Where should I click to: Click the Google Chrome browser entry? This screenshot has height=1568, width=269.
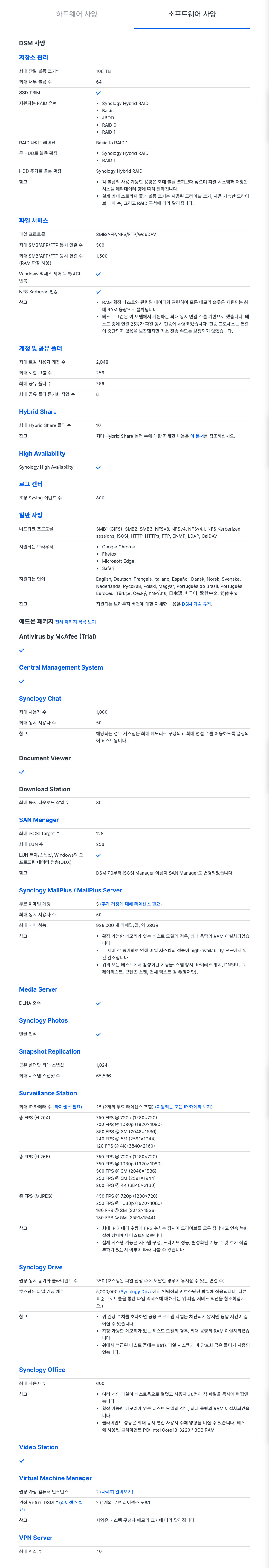point(118,547)
